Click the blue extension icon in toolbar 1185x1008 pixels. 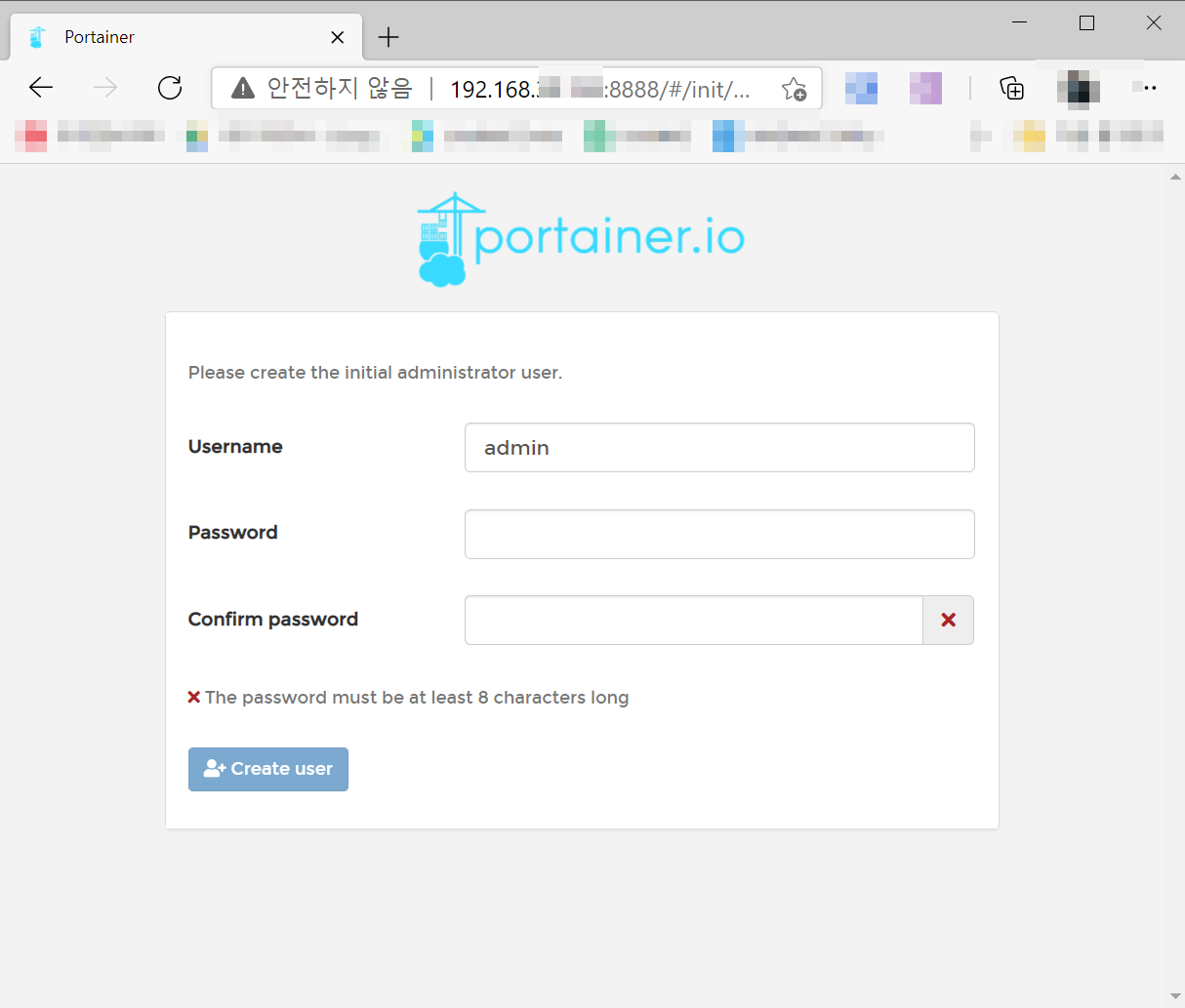[861, 88]
